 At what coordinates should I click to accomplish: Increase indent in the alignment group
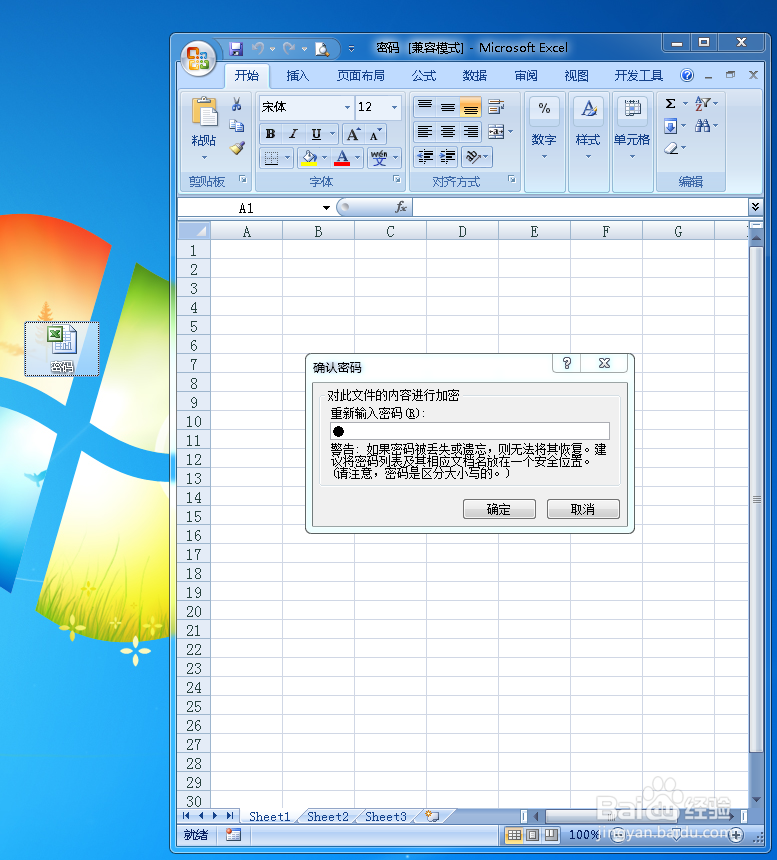click(448, 157)
